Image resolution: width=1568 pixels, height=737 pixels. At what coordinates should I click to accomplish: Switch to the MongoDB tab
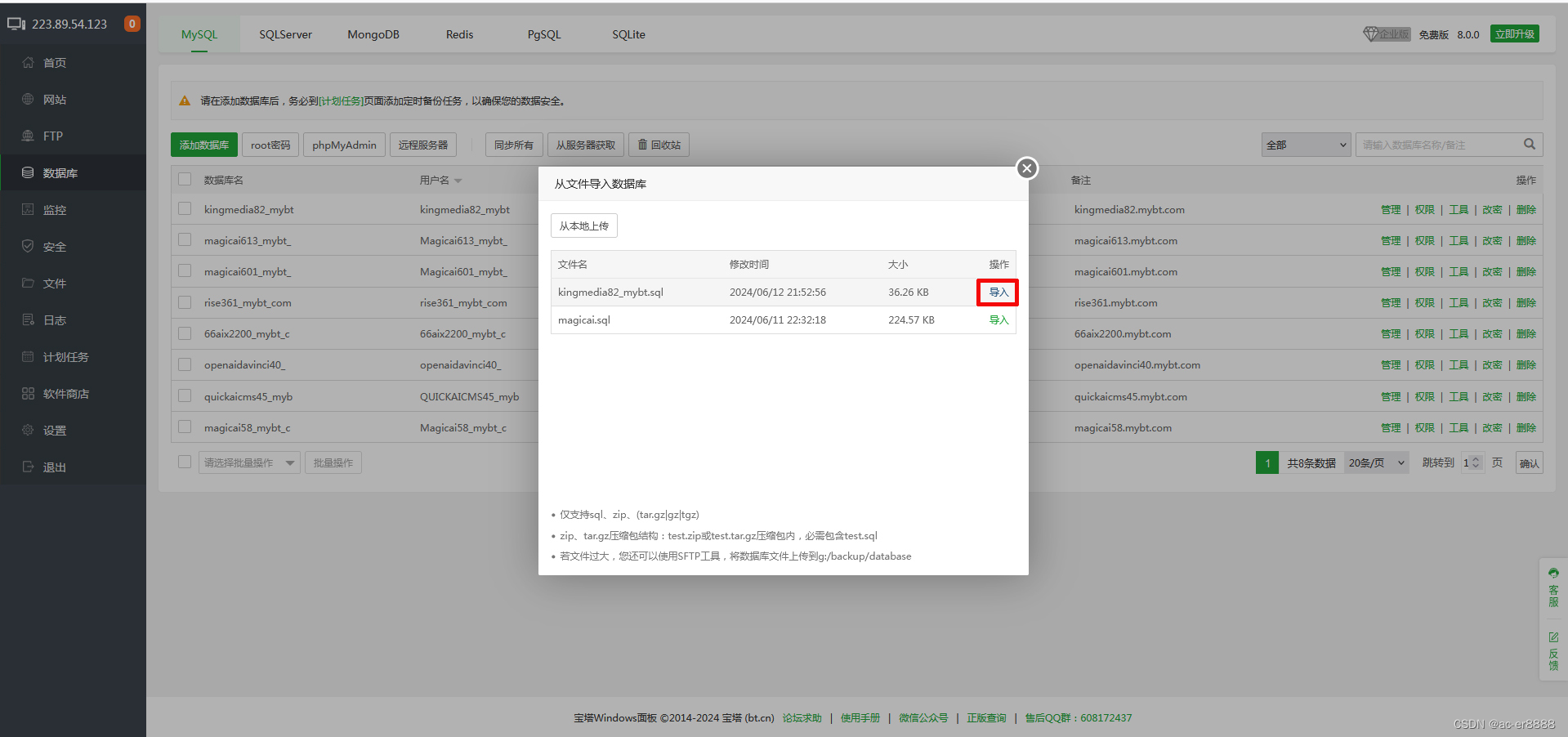click(373, 34)
